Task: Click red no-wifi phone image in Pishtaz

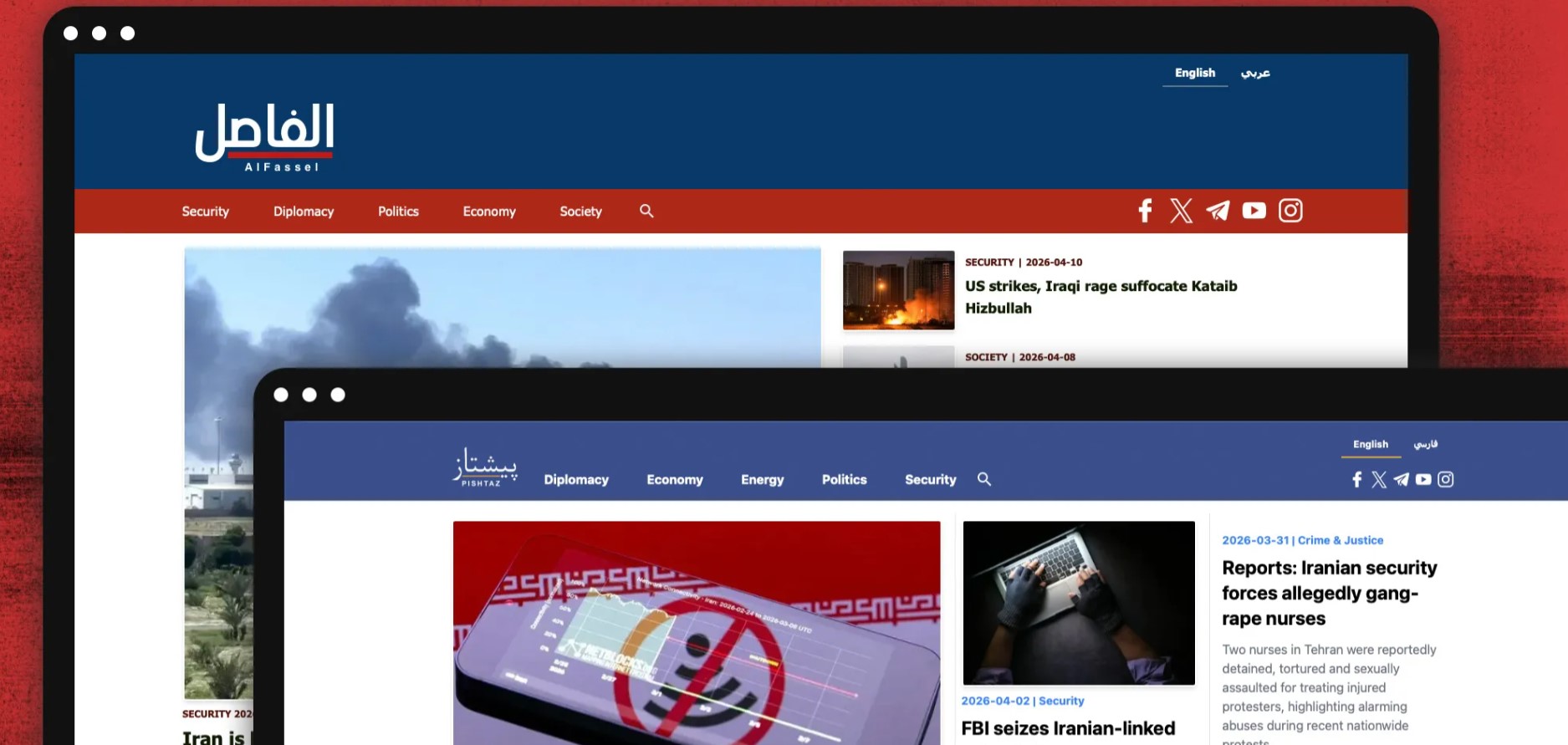Action: [697, 633]
